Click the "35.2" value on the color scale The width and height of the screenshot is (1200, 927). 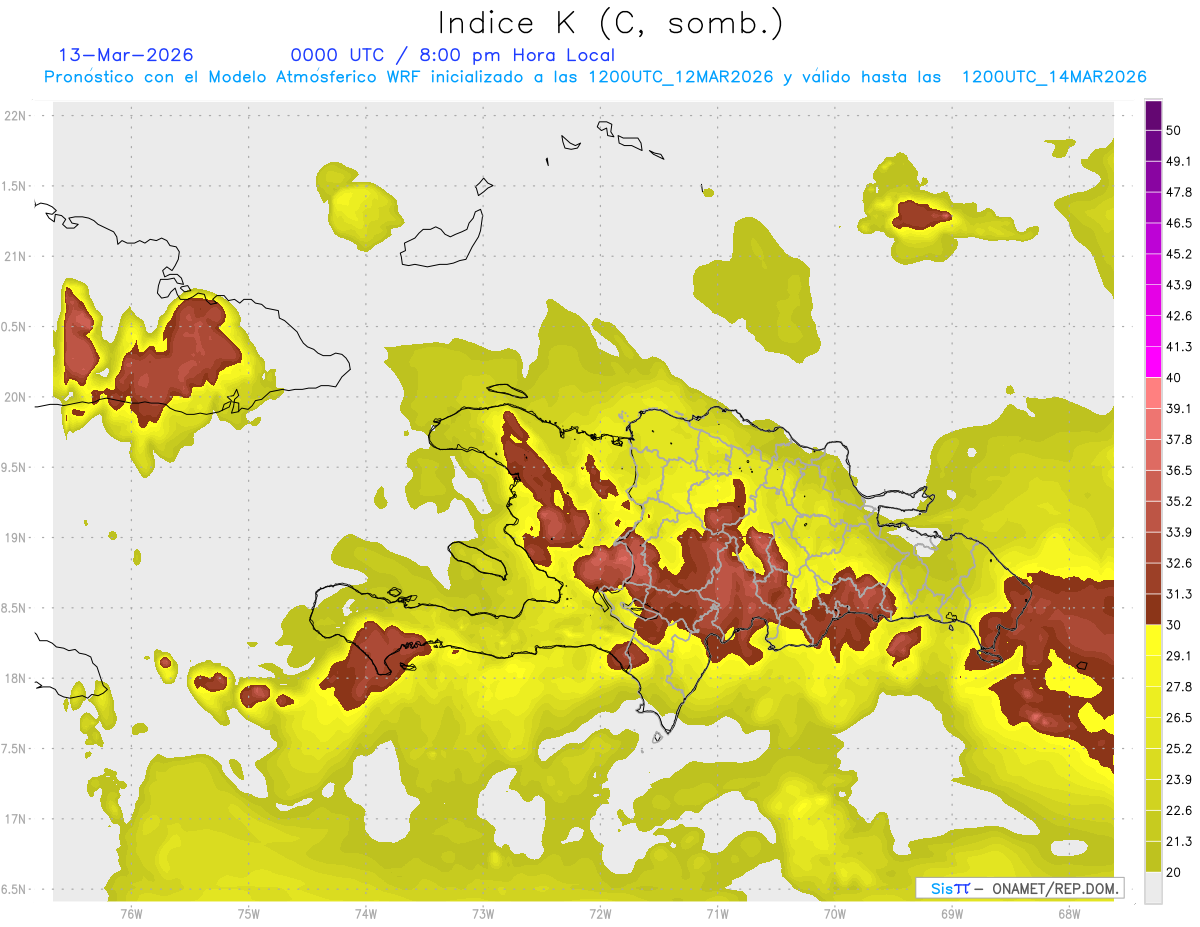point(1179,501)
